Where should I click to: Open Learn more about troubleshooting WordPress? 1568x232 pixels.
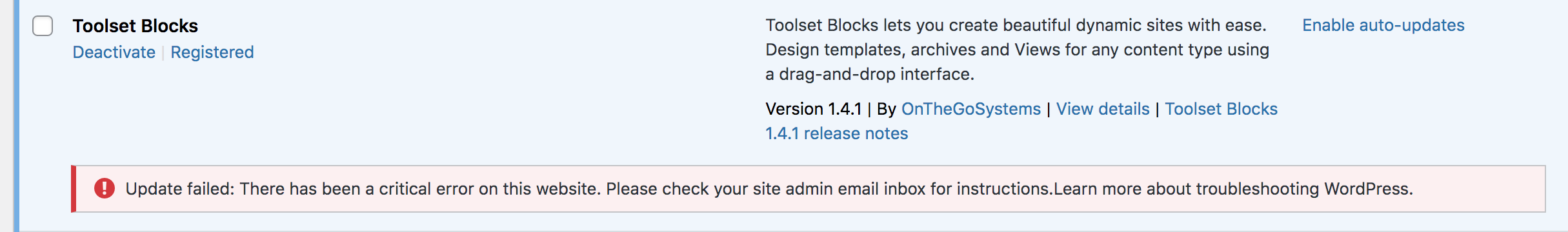coord(1233,189)
